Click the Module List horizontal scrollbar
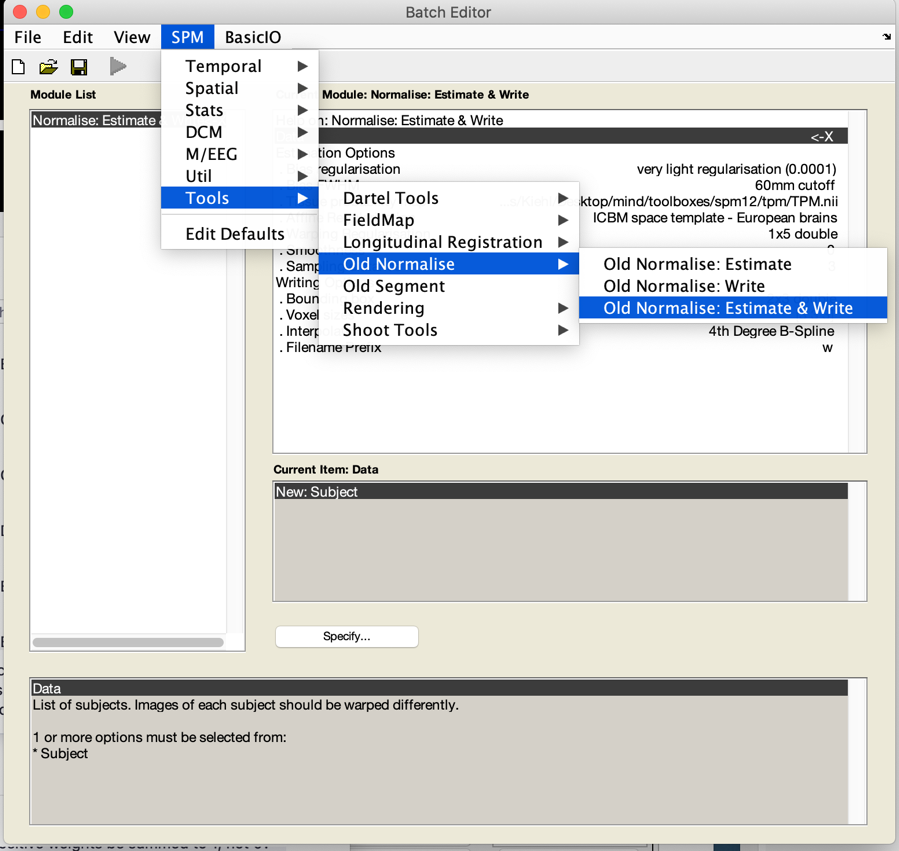The image size is (899, 851). pos(128,642)
